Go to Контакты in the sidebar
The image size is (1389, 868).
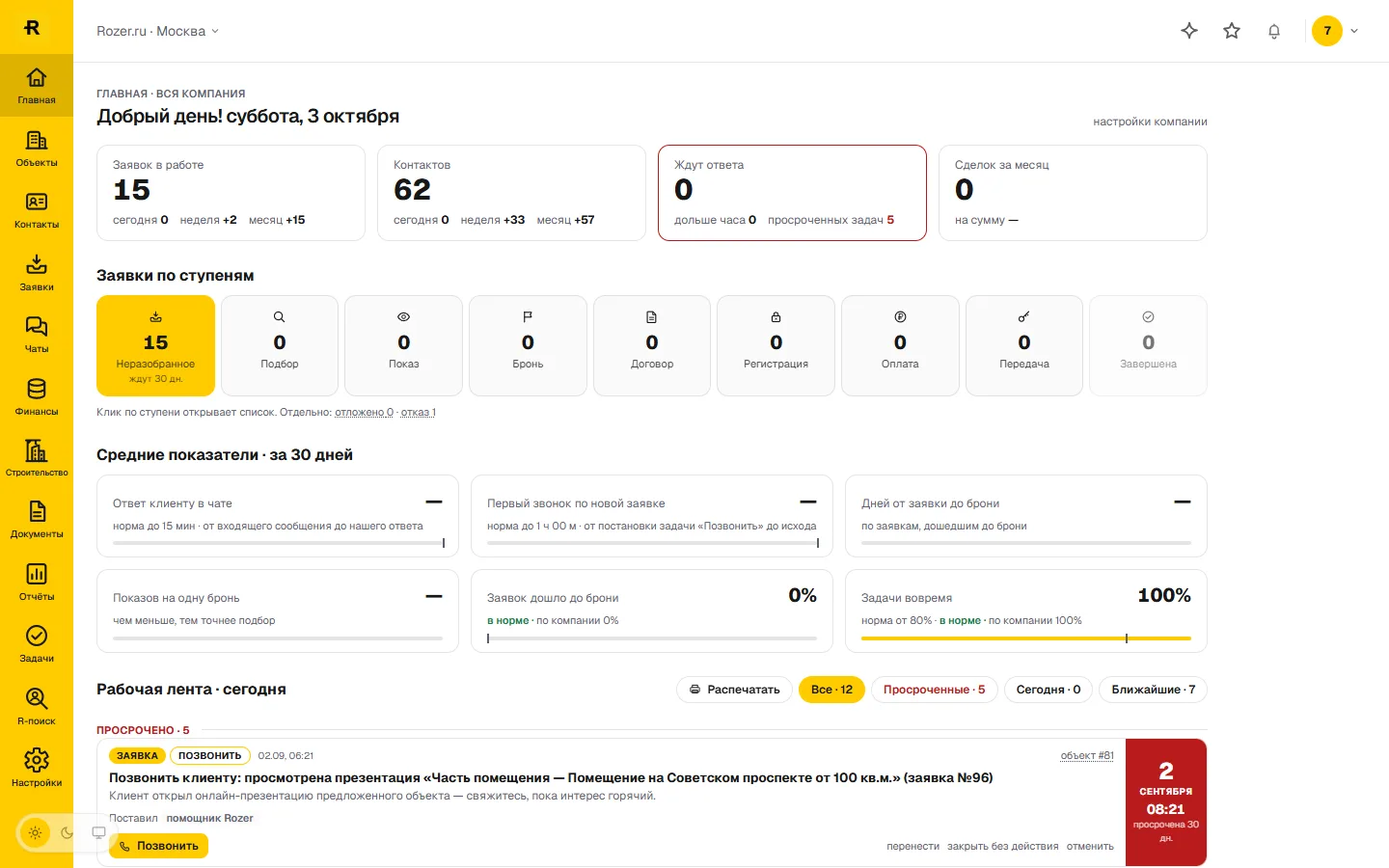pos(37,210)
